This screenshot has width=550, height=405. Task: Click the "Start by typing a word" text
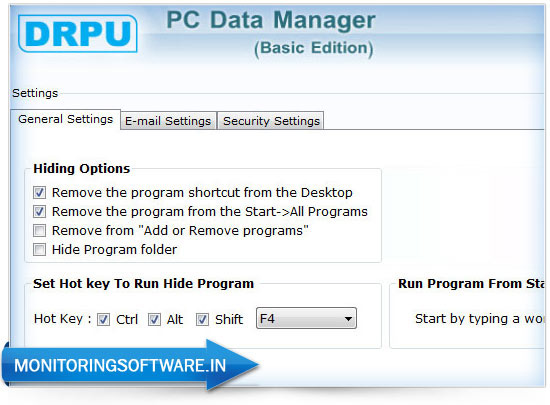coord(479,319)
